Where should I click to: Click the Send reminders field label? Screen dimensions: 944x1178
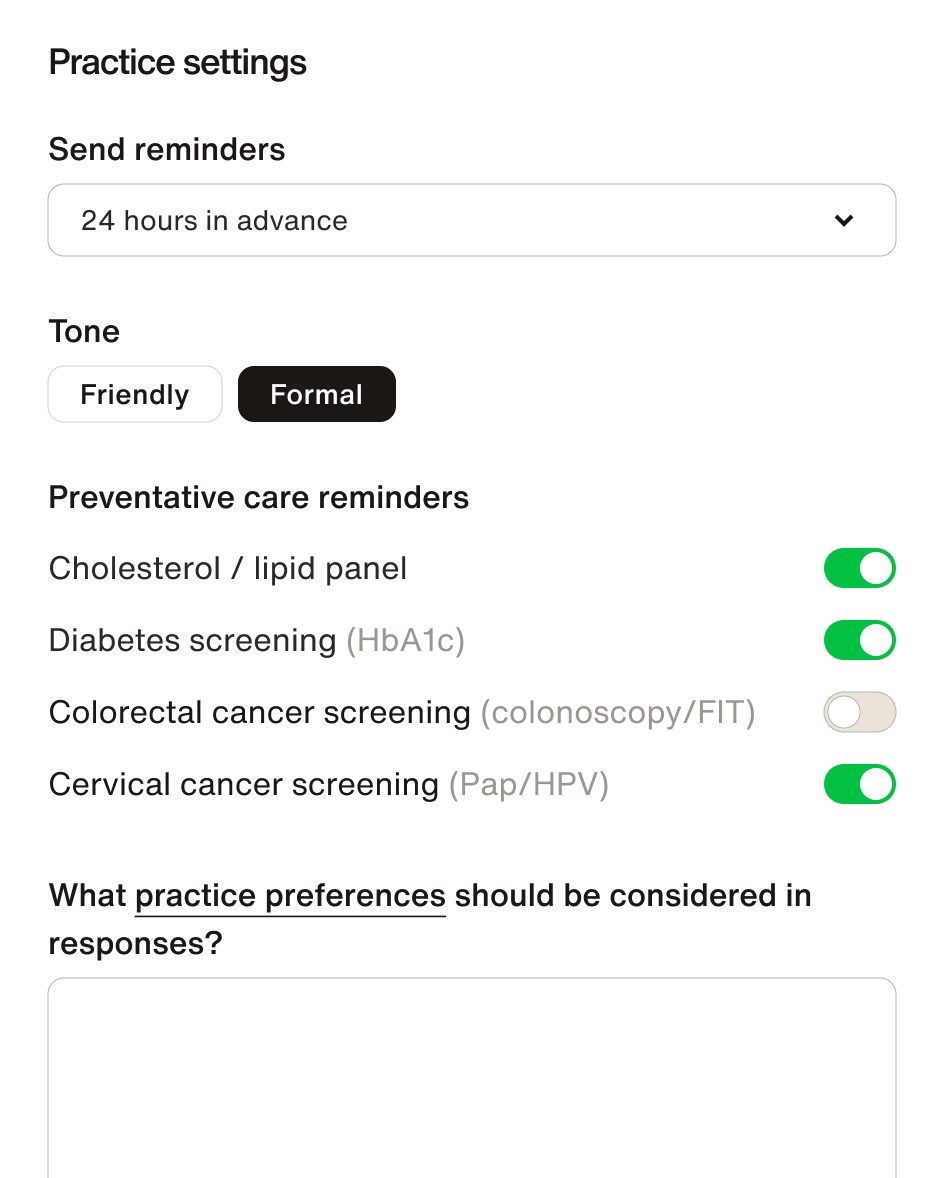click(167, 150)
